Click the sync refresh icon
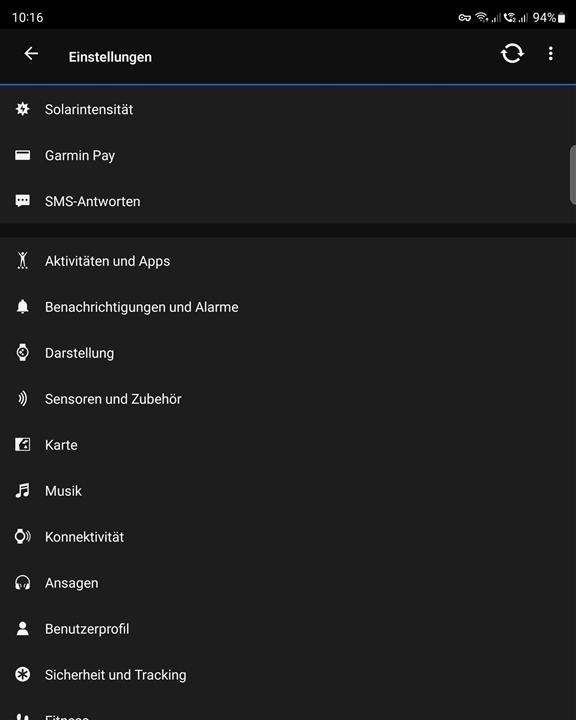The height and width of the screenshot is (720, 576). [x=512, y=54]
